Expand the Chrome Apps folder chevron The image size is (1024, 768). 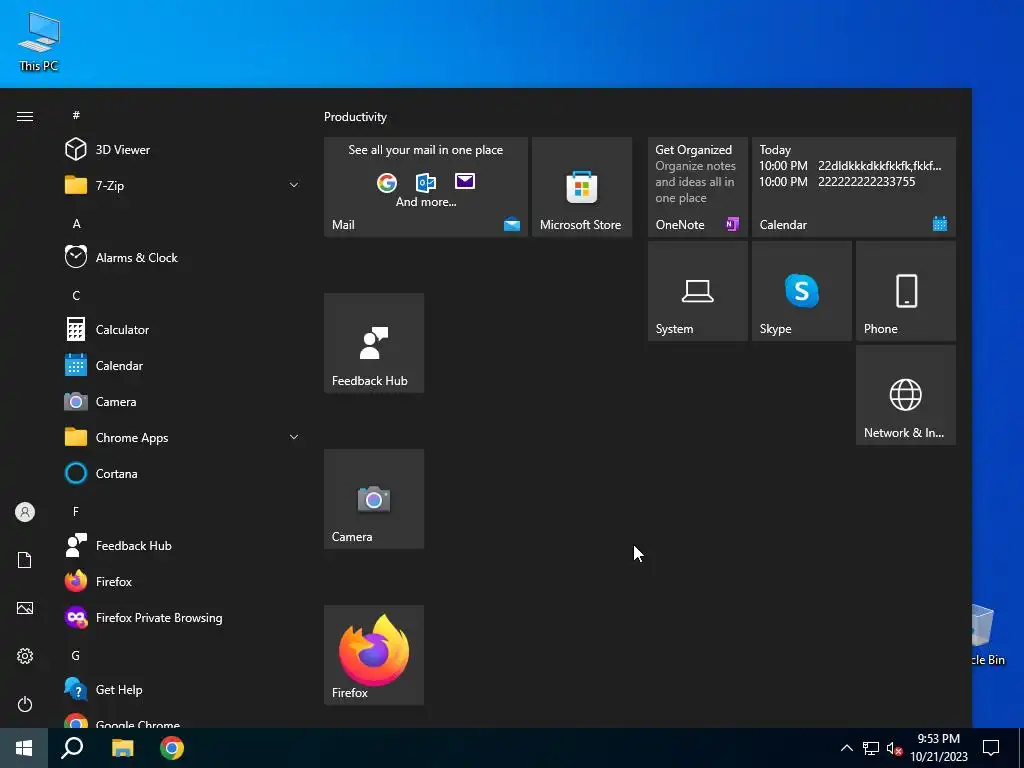pos(294,438)
